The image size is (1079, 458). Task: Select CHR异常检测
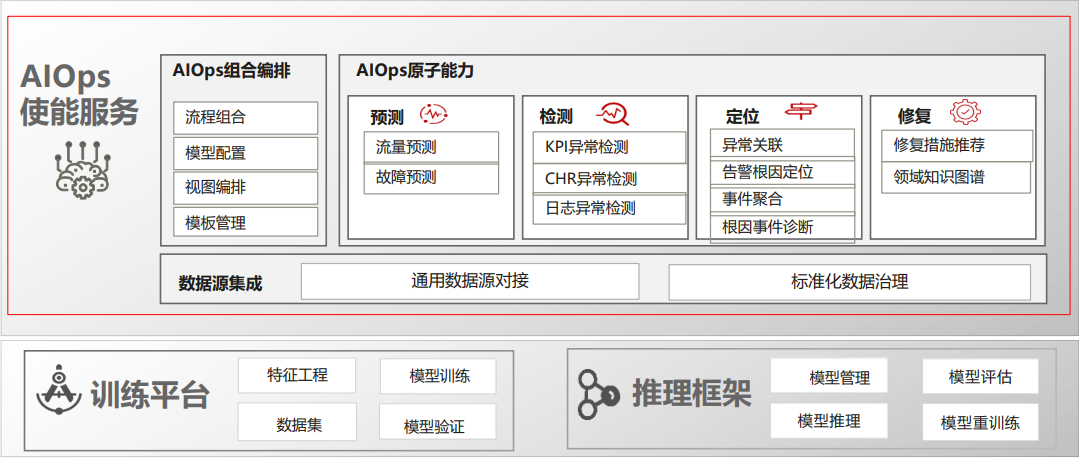coord(610,179)
